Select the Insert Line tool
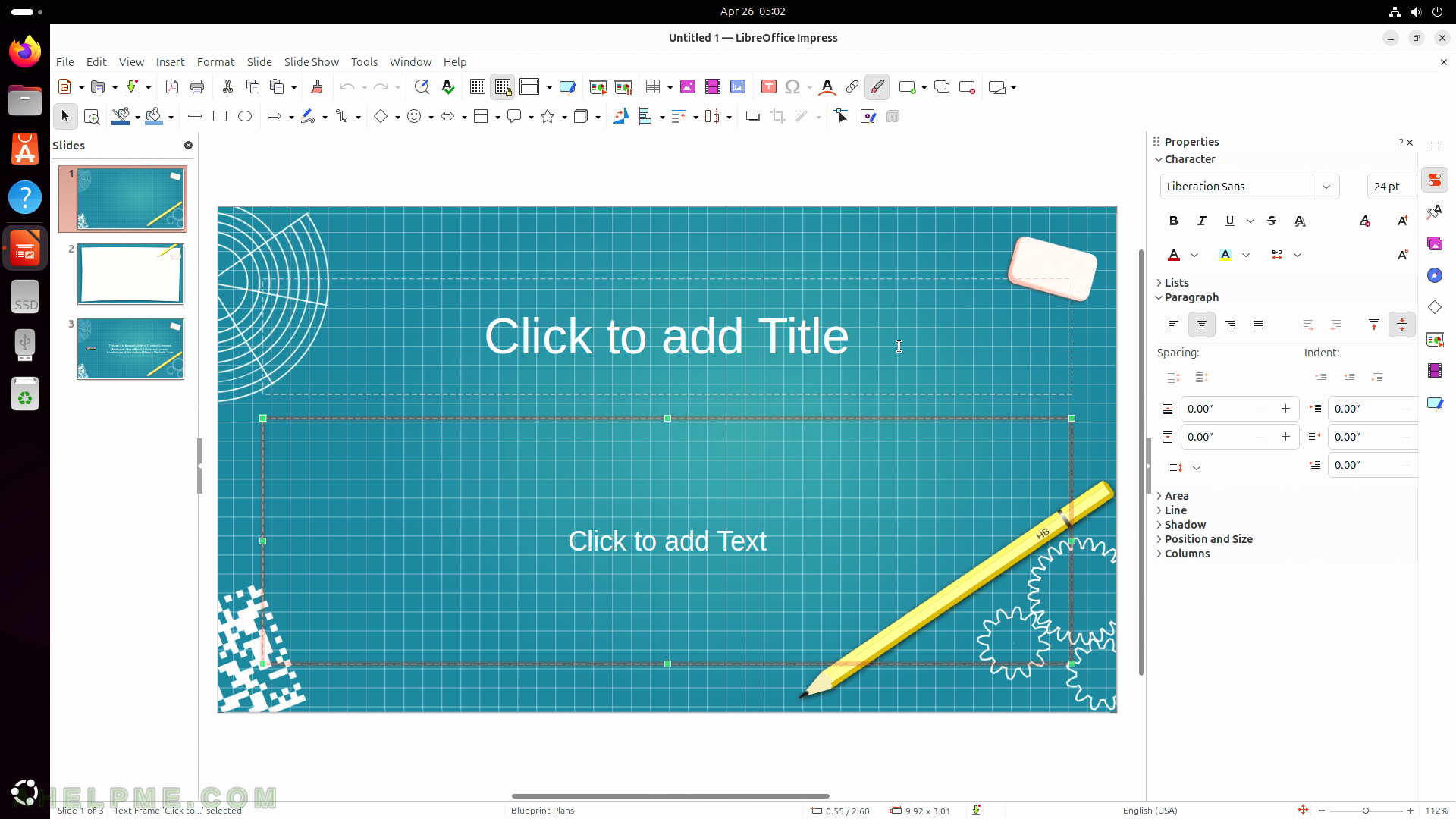The image size is (1456, 819). (195, 116)
